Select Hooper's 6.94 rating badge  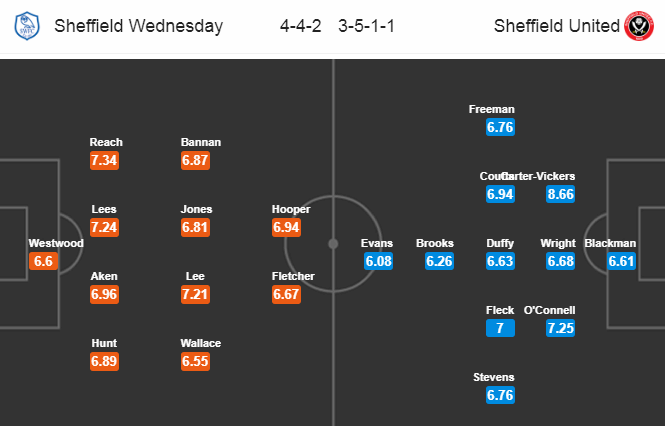(286, 227)
